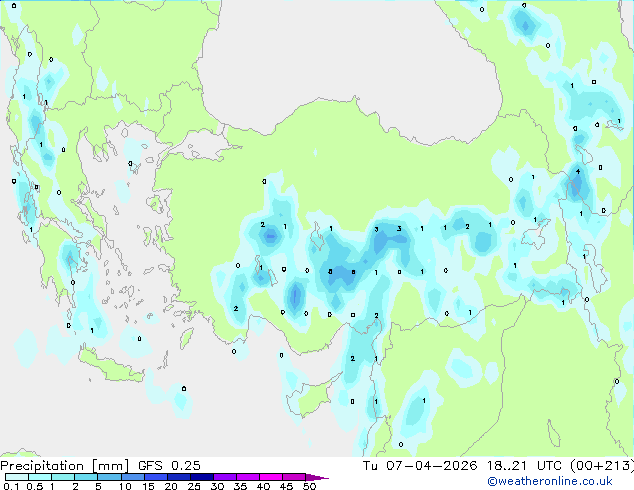Choose the 10–15 mm legend color box
The height and width of the screenshot is (490, 634).
(x=133, y=477)
